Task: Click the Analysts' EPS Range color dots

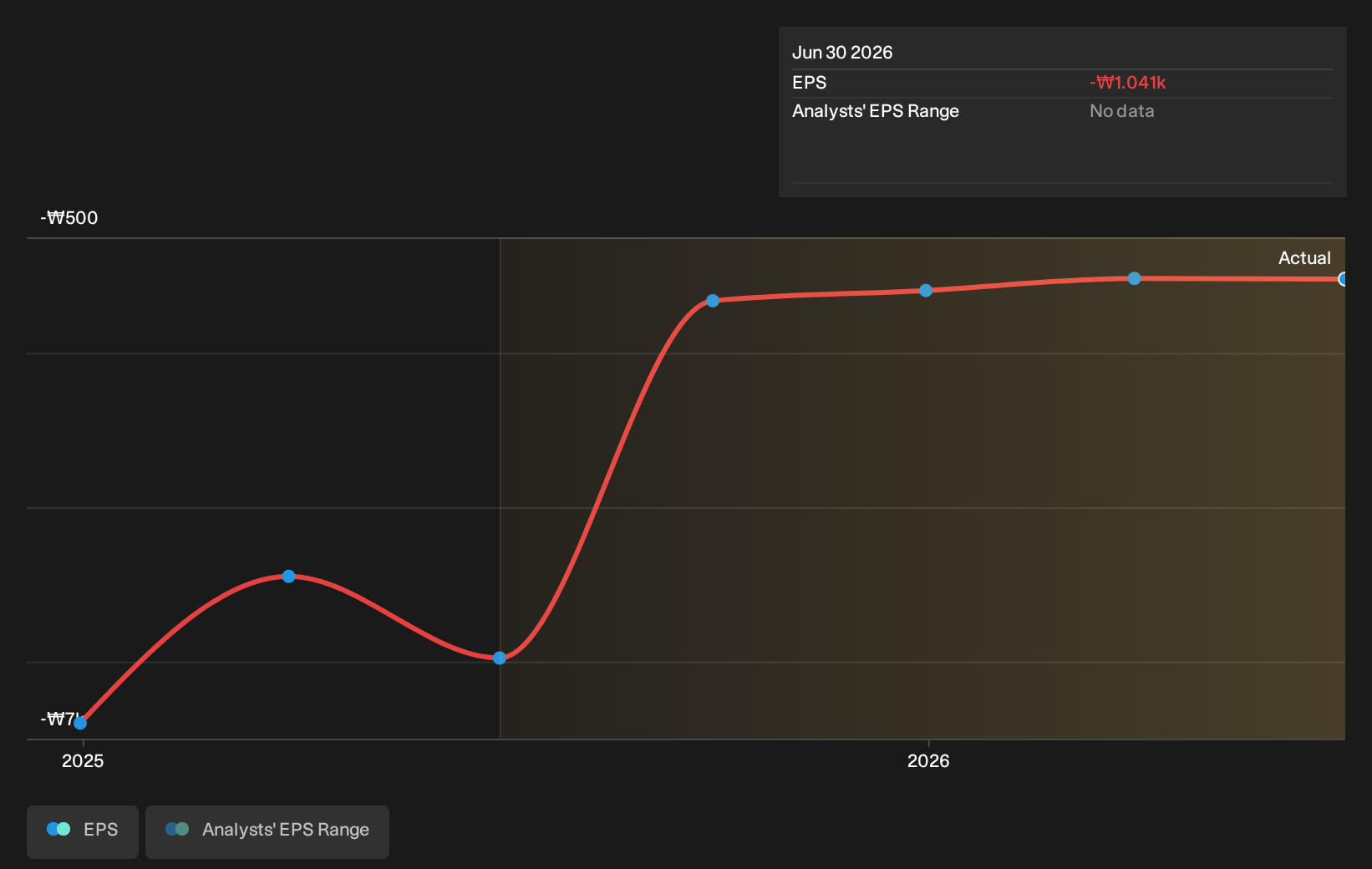Action: (177, 829)
